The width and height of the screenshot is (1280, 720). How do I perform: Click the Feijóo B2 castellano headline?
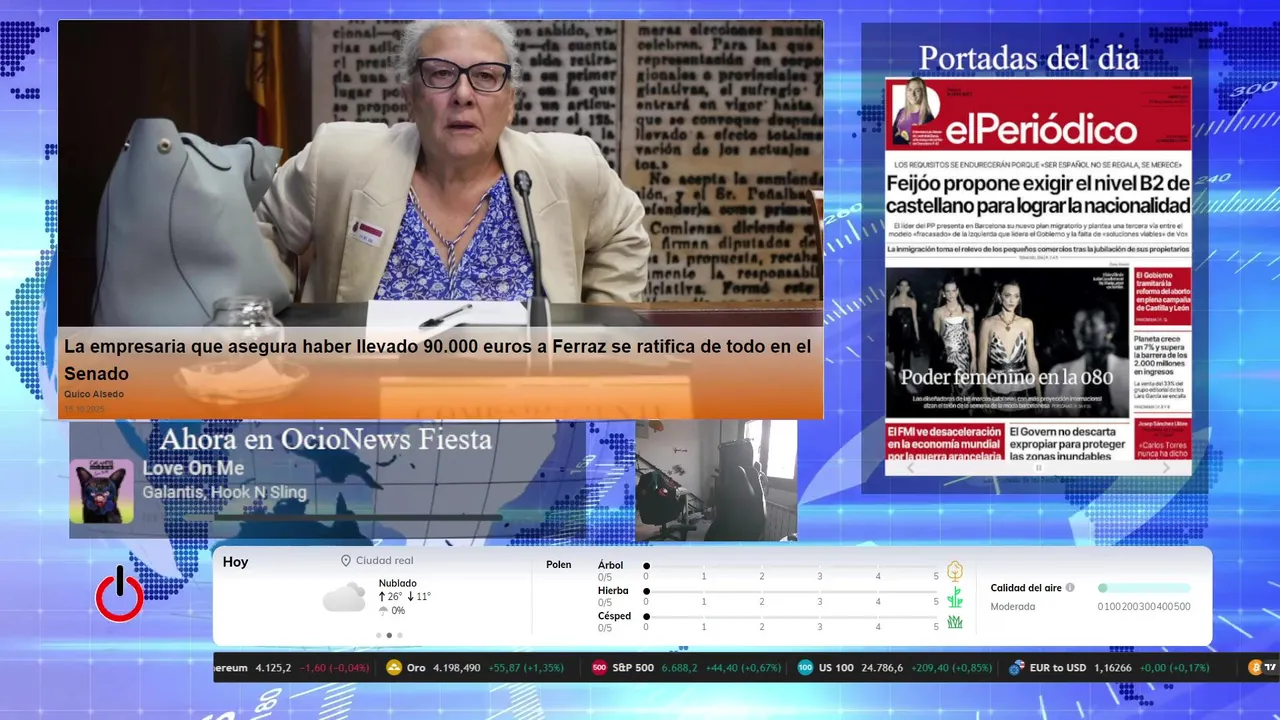pyautogui.click(x=1038, y=195)
